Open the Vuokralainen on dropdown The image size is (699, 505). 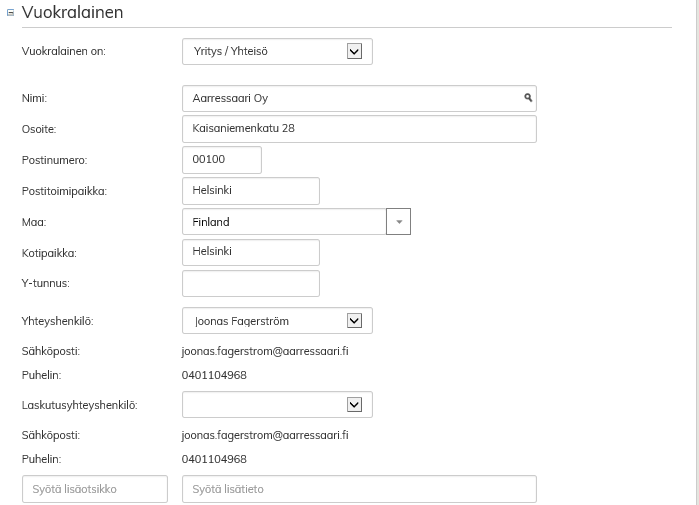pyautogui.click(x=277, y=51)
